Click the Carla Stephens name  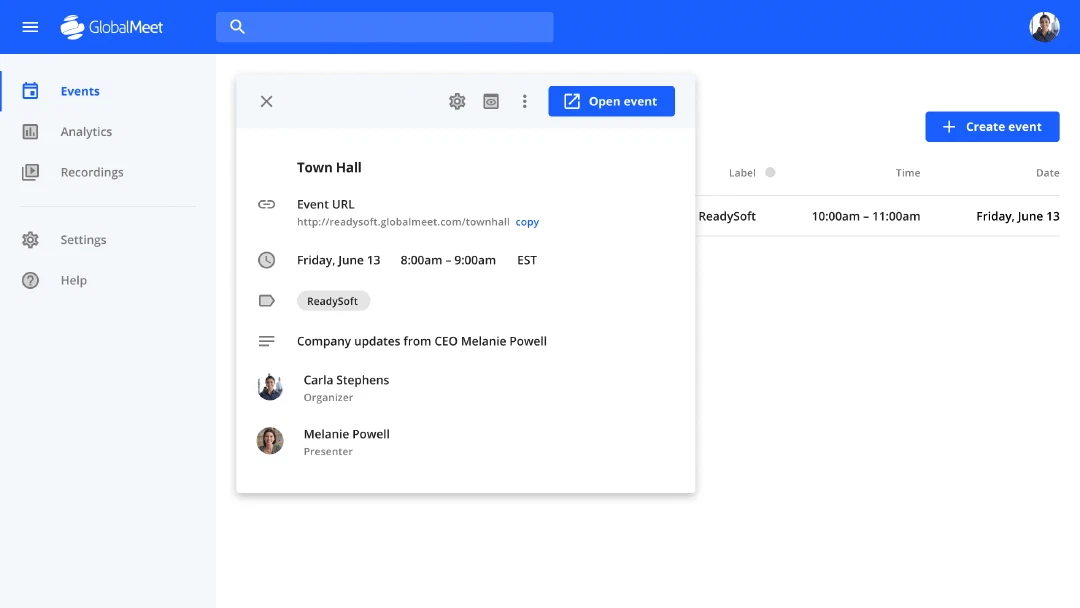tap(346, 380)
